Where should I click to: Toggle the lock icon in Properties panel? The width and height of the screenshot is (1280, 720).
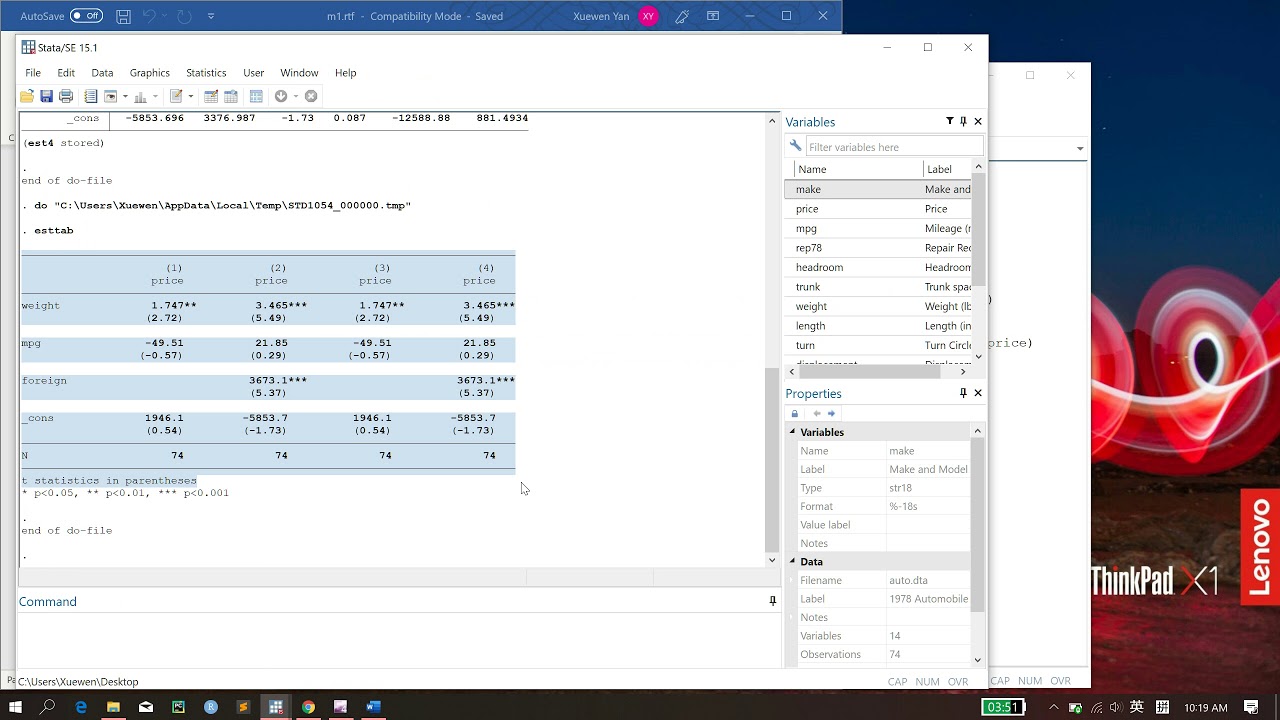[x=795, y=413]
